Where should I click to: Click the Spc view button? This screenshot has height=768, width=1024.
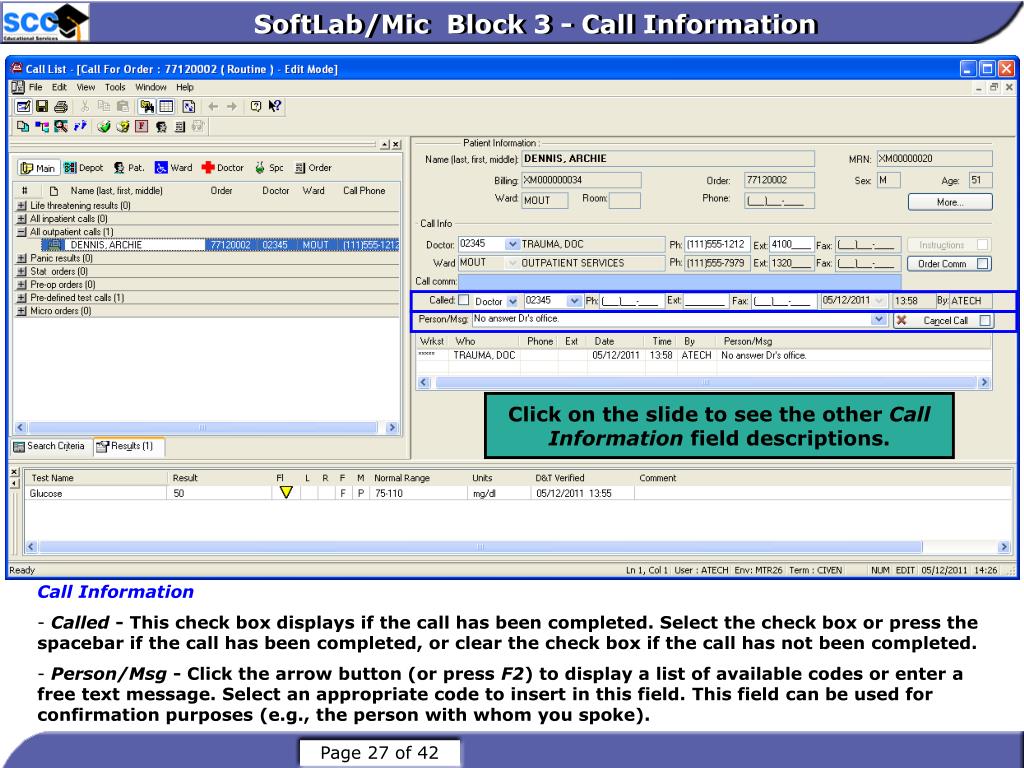[270, 168]
